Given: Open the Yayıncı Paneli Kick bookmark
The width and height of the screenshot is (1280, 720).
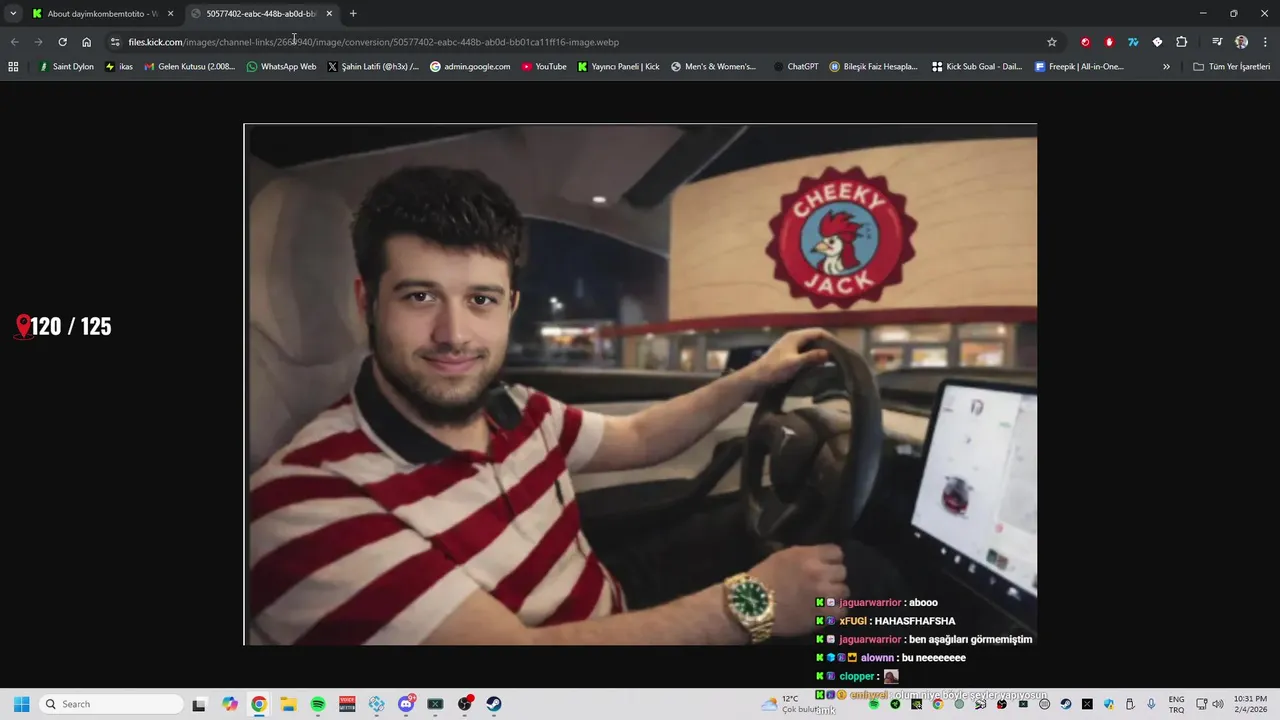Looking at the screenshot, I should 619,67.
